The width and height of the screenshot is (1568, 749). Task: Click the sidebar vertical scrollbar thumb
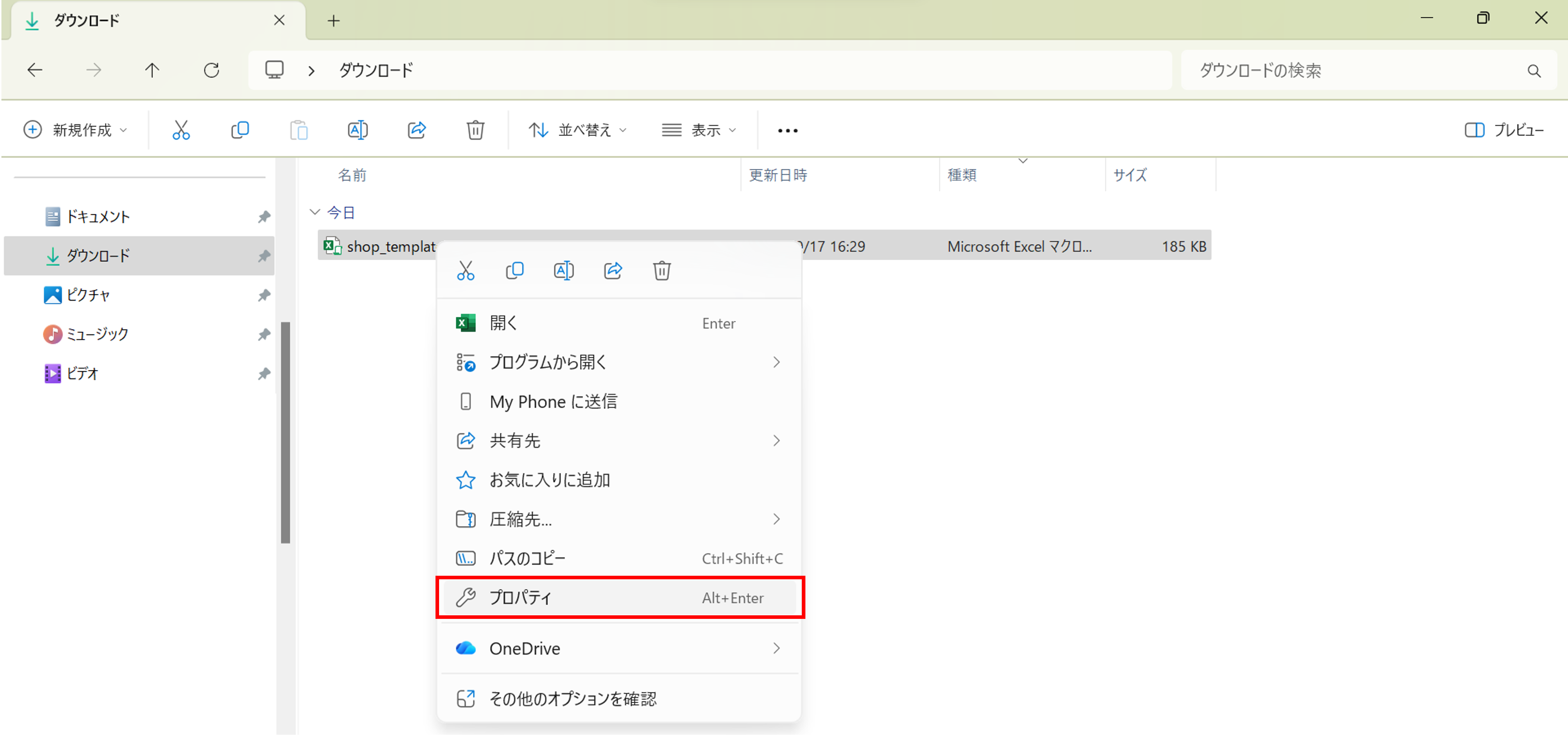point(285,433)
